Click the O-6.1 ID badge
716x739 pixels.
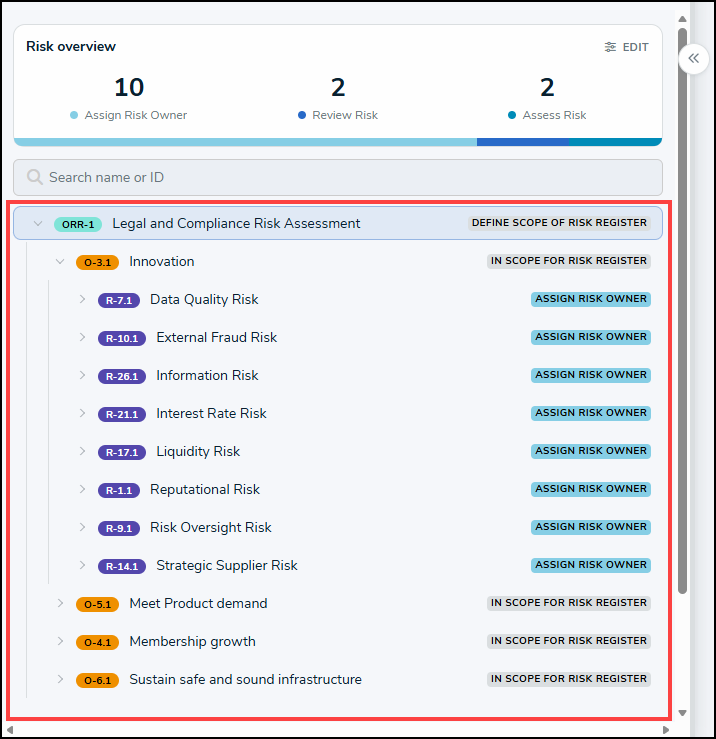click(x=97, y=680)
